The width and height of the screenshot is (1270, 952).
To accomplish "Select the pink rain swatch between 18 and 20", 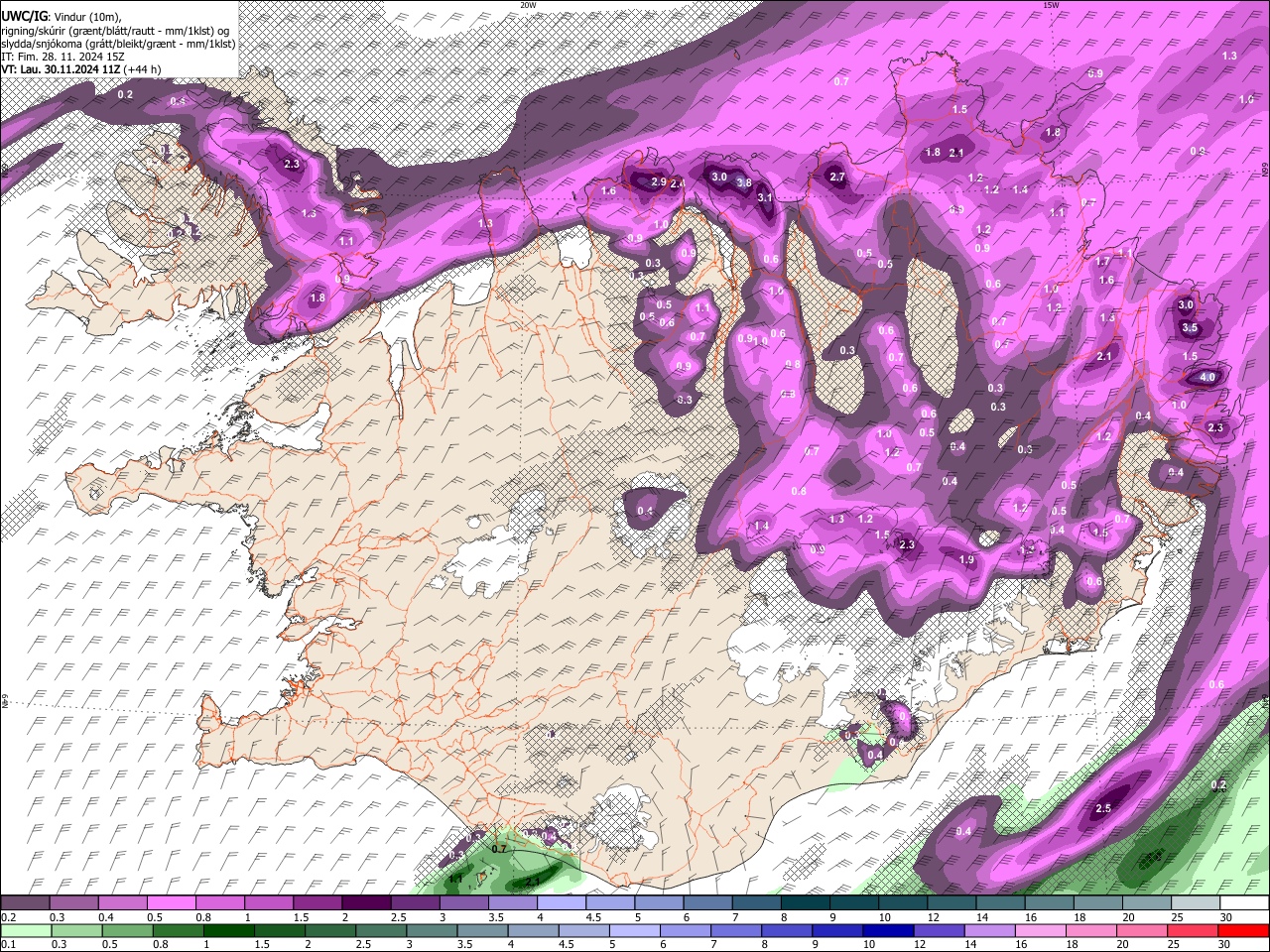I will pyautogui.click(x=1093, y=931).
